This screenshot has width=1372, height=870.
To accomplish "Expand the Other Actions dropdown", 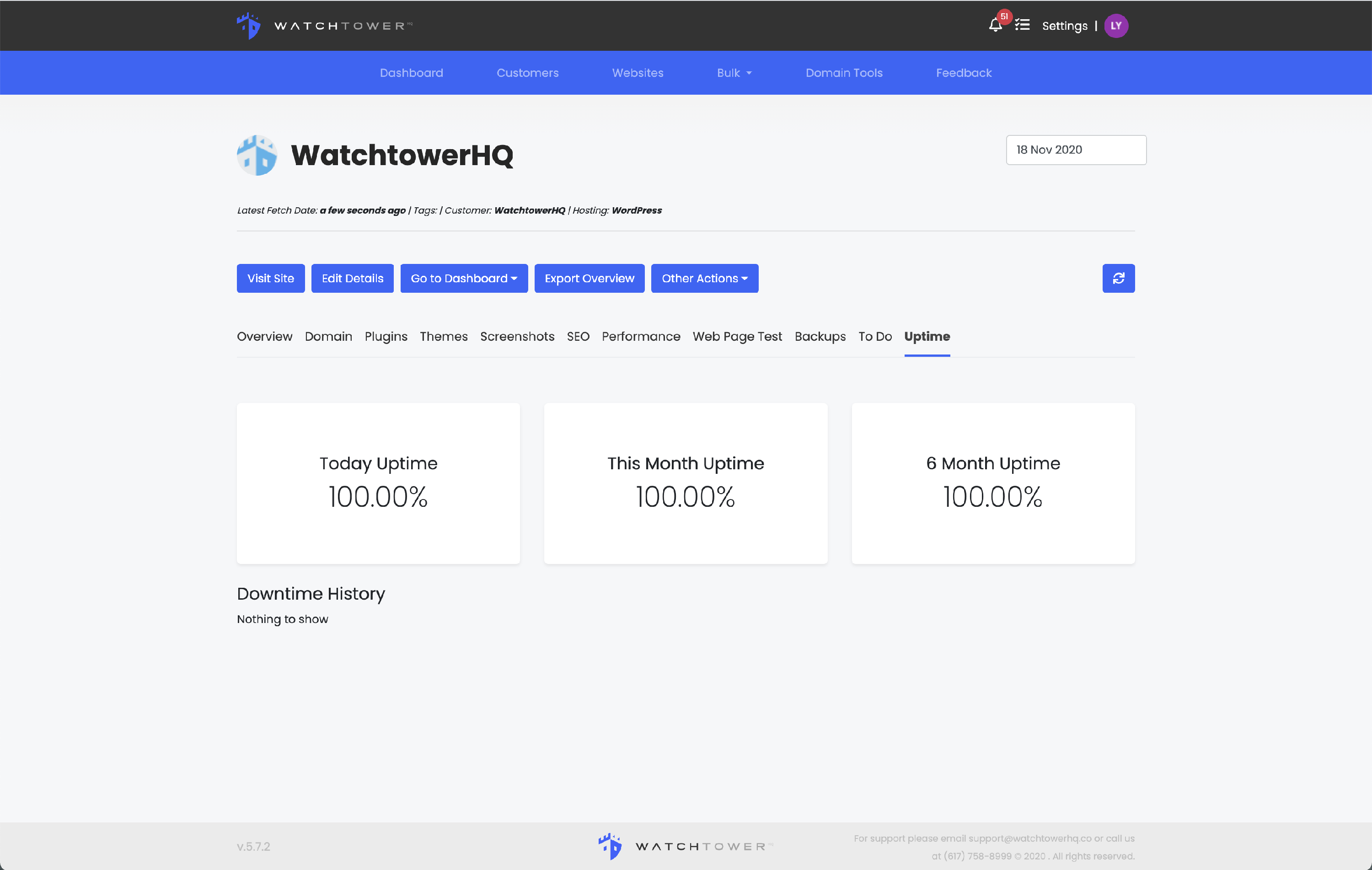I will [704, 278].
